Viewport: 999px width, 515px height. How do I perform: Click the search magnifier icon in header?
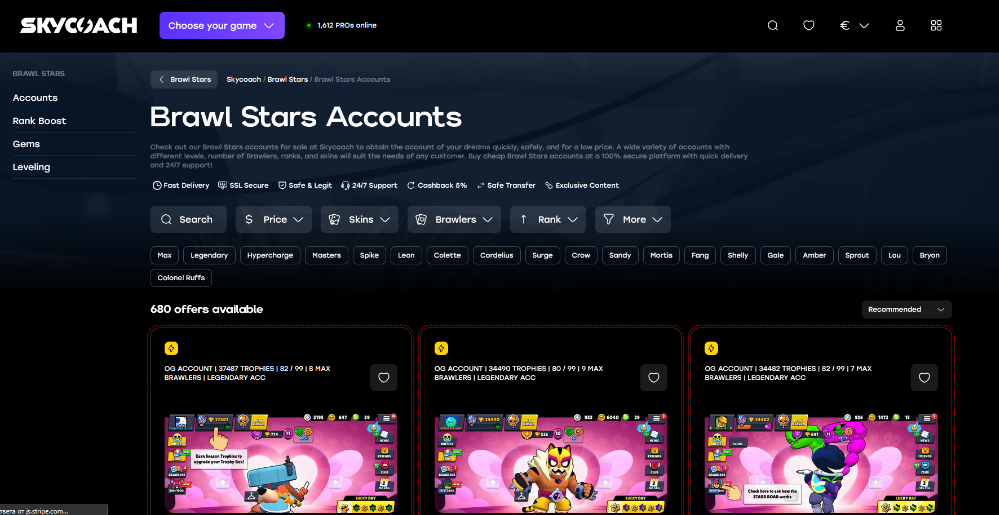(772, 25)
